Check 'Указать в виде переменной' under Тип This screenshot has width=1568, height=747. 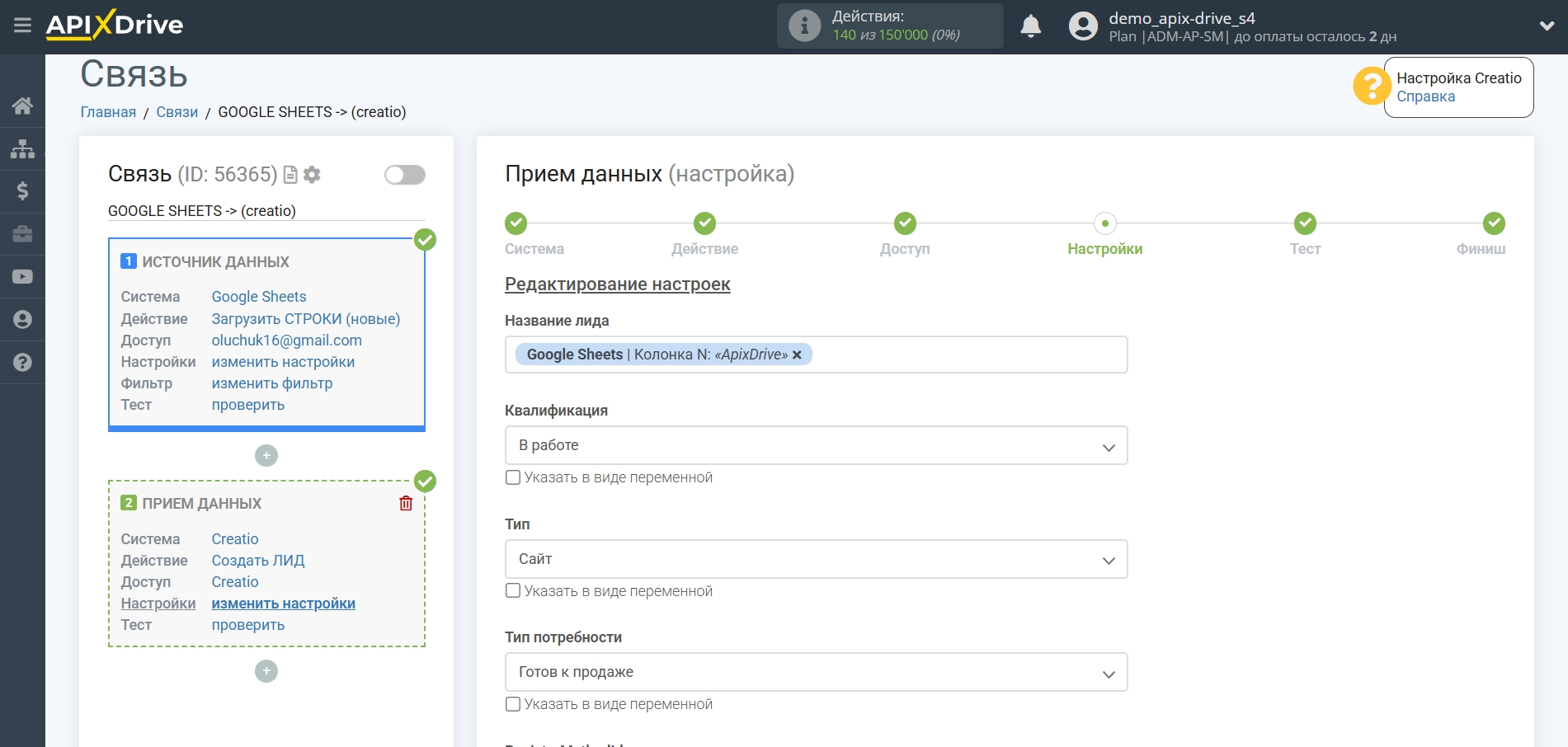click(x=513, y=591)
